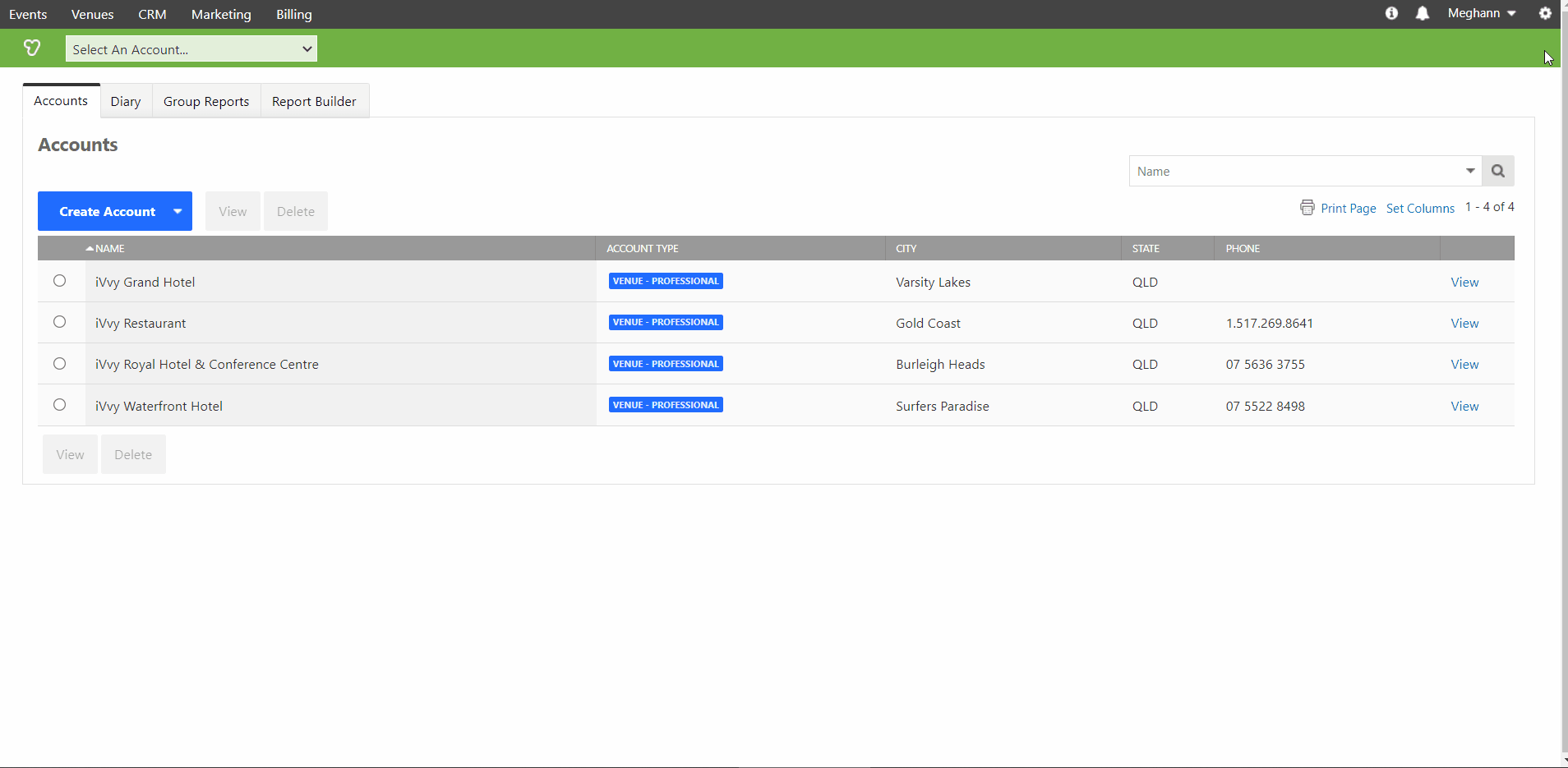This screenshot has height=768, width=1568.
Task: Click phone number 1.517.269.8641
Action: click(1270, 323)
